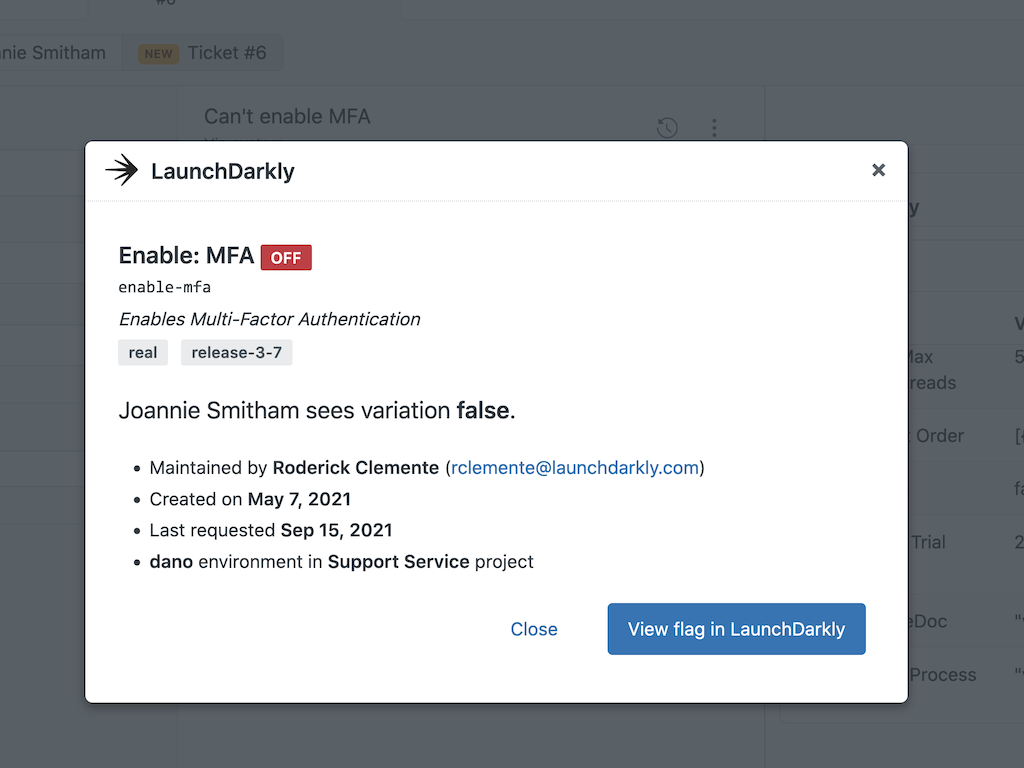Open the rclemente@launchdarkly.com email link

(x=575, y=468)
